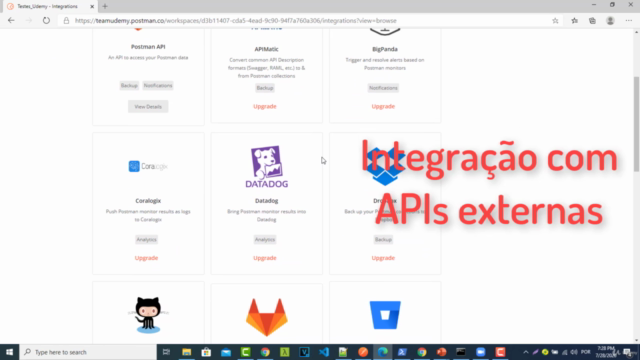Click Upgrade under BigPanda

[383, 106]
